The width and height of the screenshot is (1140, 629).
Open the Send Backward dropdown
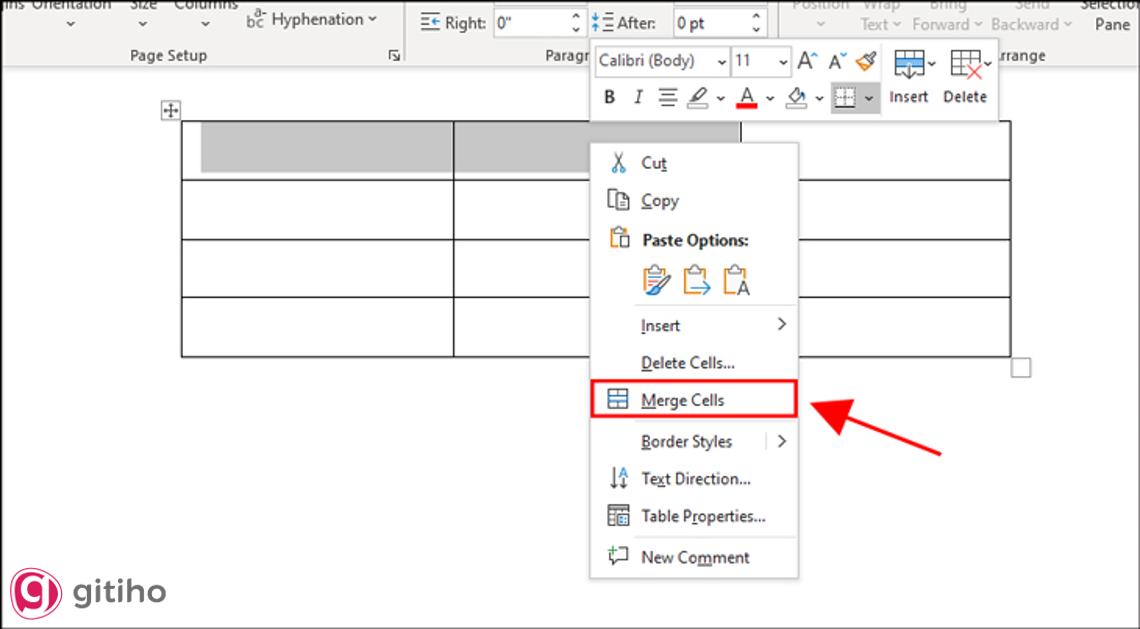tap(1031, 15)
